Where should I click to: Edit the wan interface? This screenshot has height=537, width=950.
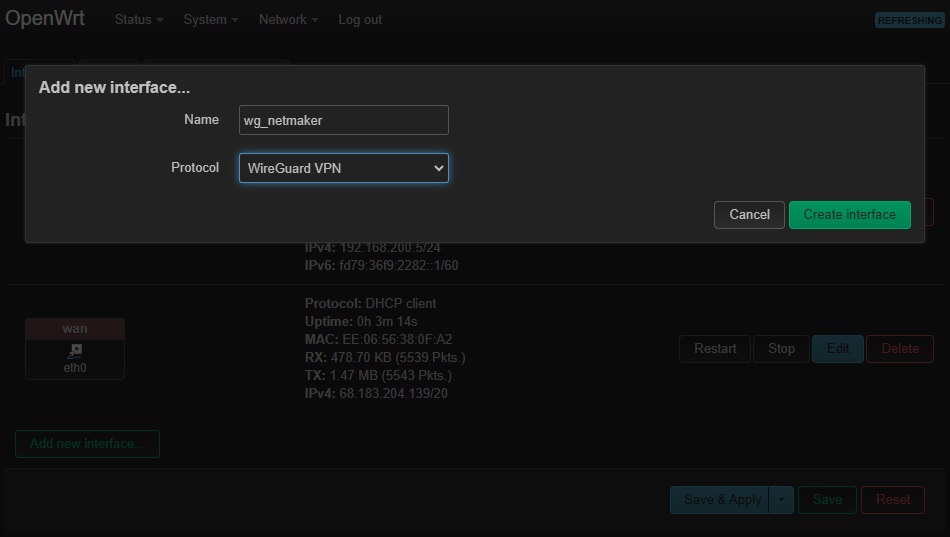(x=837, y=349)
